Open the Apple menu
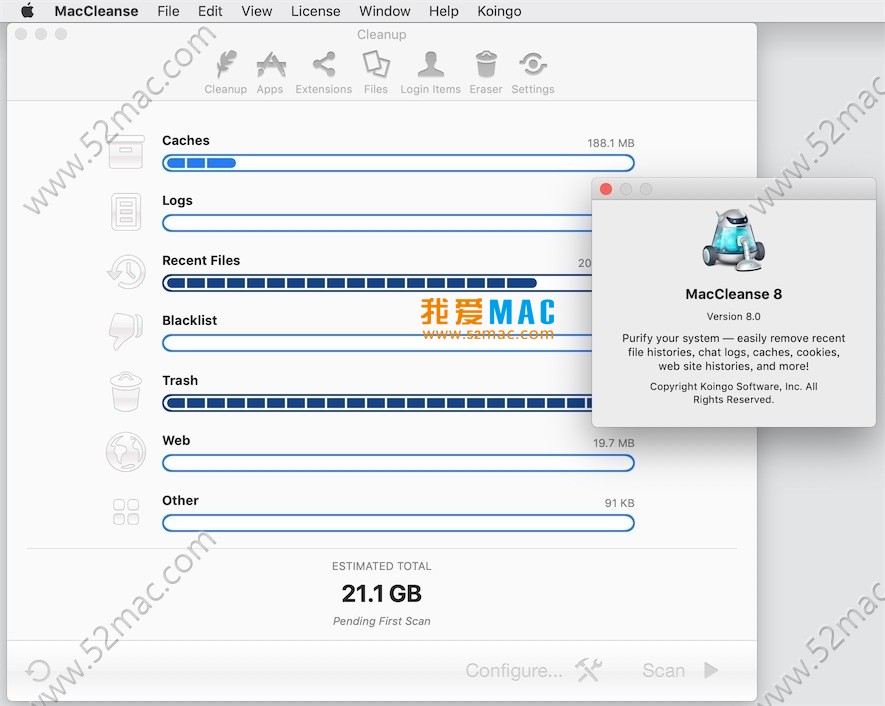Viewport: 885px width, 706px height. tap(28, 11)
